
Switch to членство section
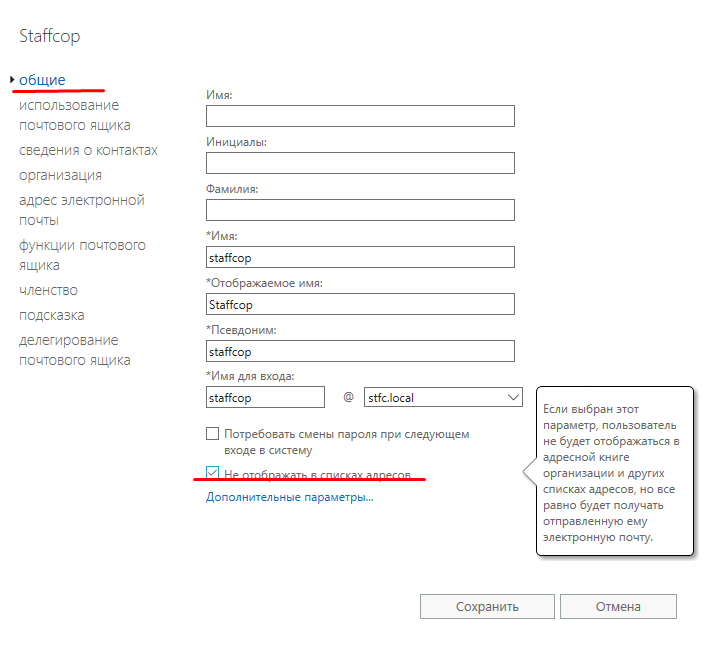(x=48, y=290)
